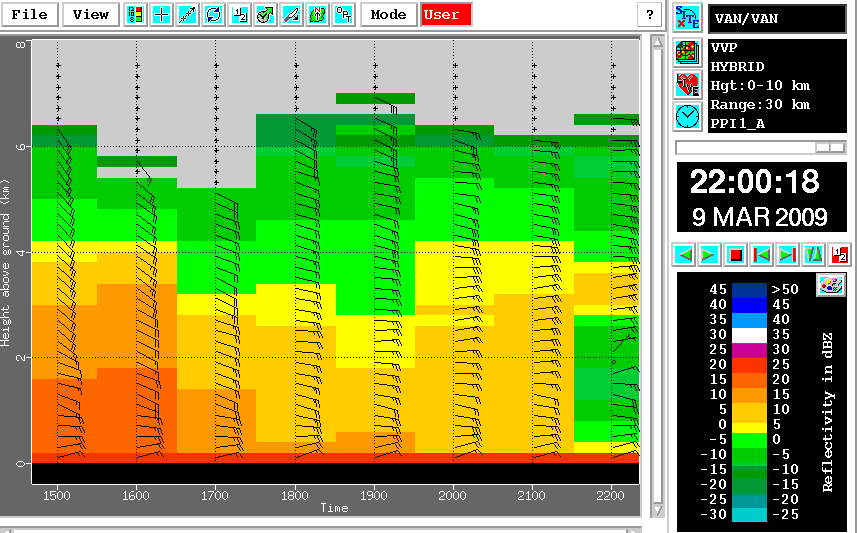Open the colour palette editor icon
The width and height of the screenshot is (857, 533).
(x=830, y=285)
